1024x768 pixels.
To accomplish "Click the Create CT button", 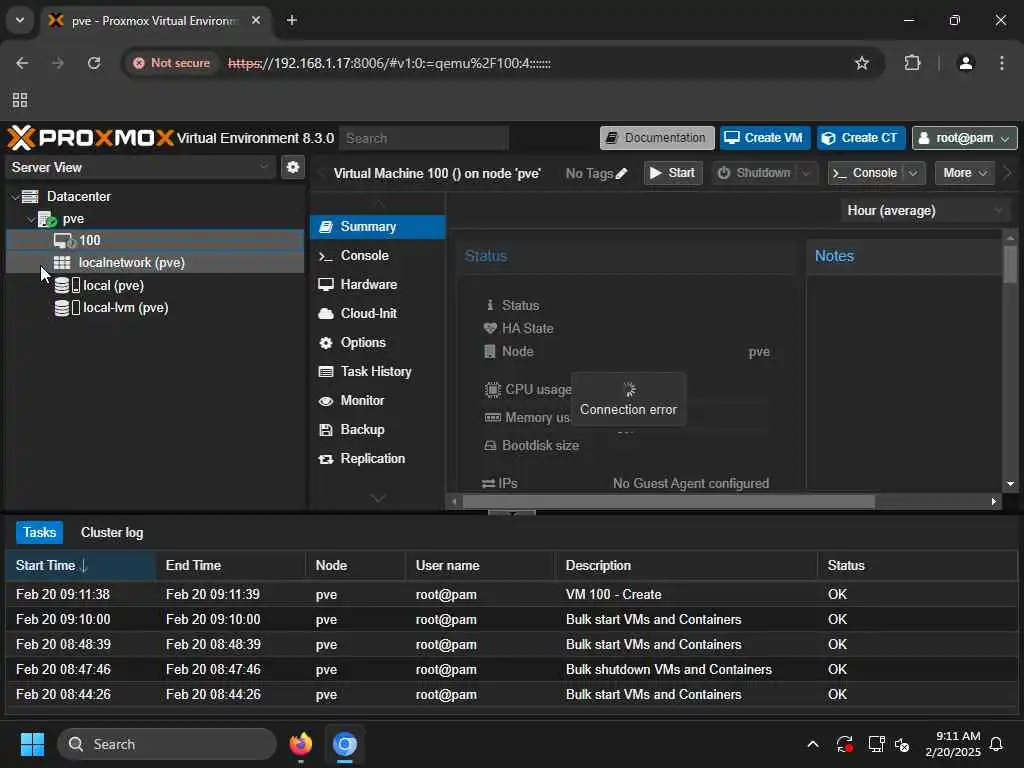I will click(x=861, y=138).
